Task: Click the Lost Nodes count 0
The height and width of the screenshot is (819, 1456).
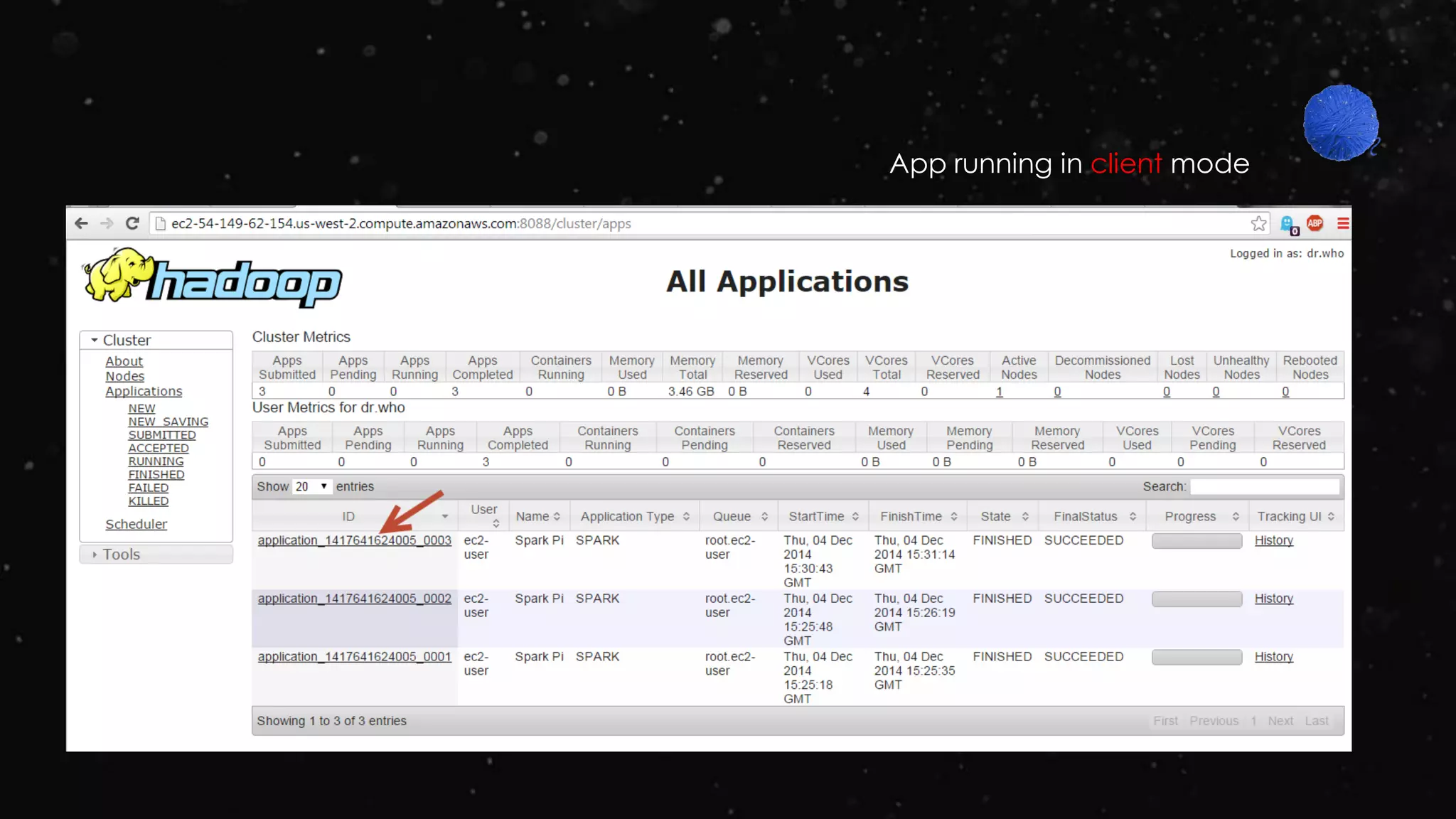Action: click(1167, 392)
